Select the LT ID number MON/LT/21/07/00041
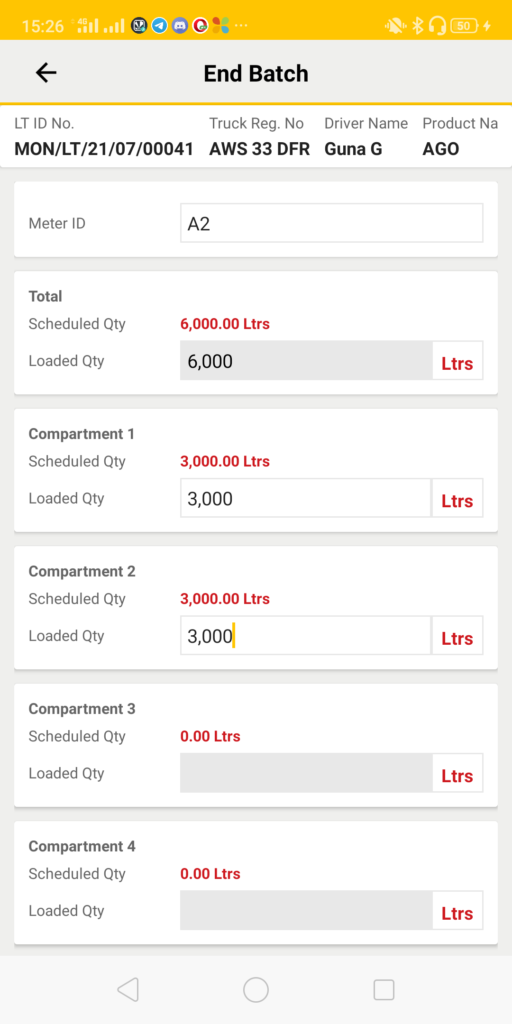 [104, 149]
